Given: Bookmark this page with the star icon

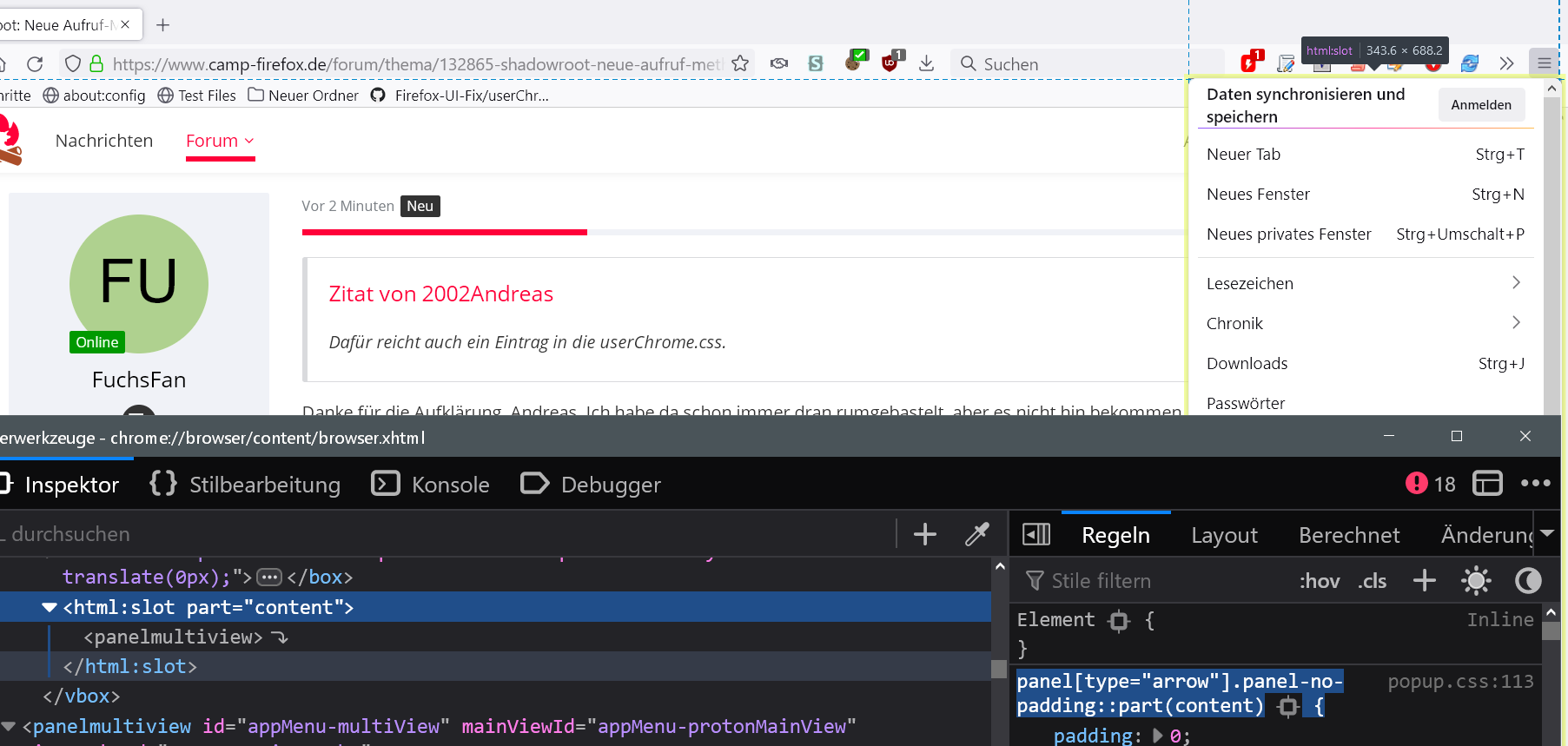Looking at the screenshot, I should coord(740,63).
